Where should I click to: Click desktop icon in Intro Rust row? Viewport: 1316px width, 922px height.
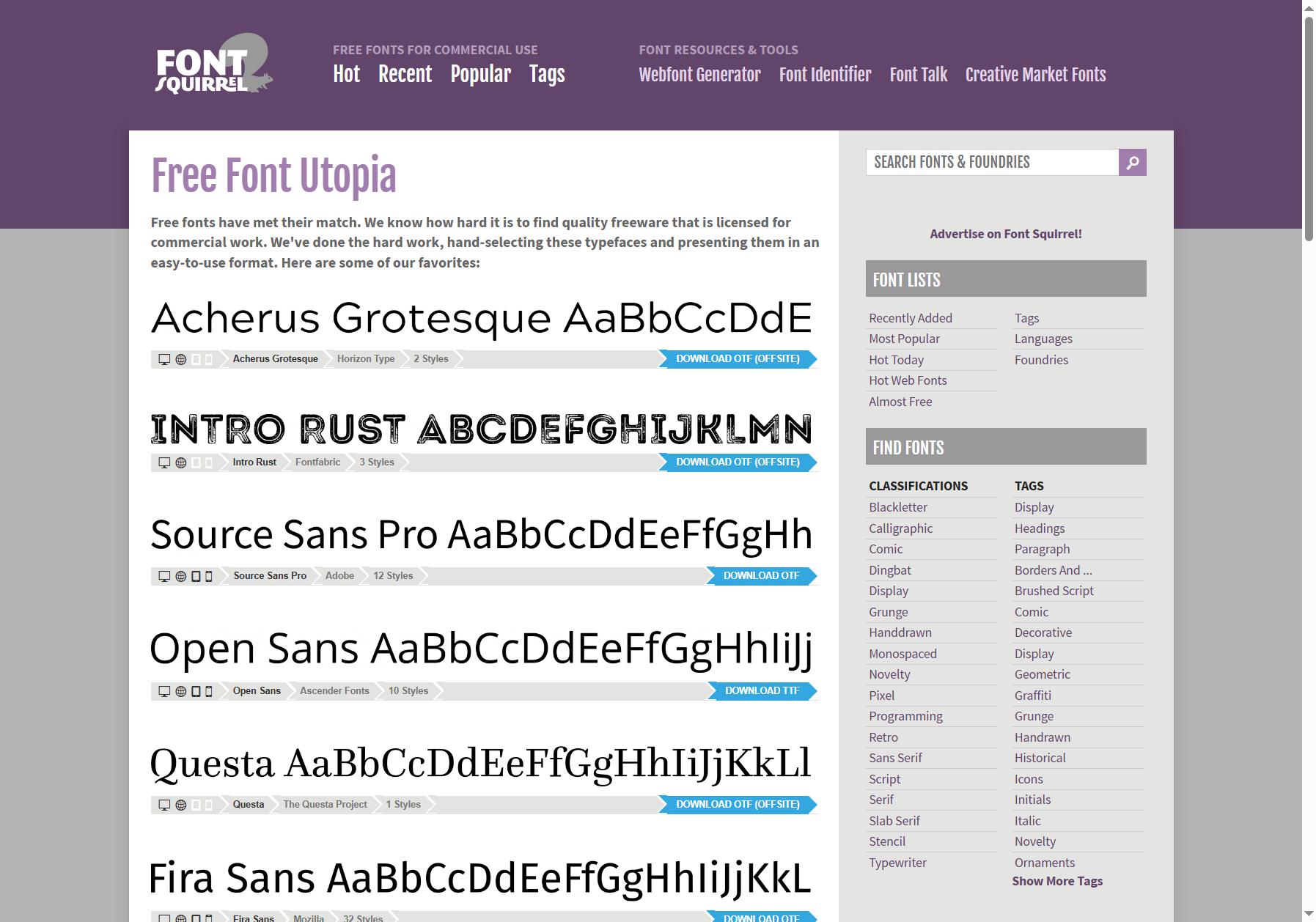tap(164, 462)
